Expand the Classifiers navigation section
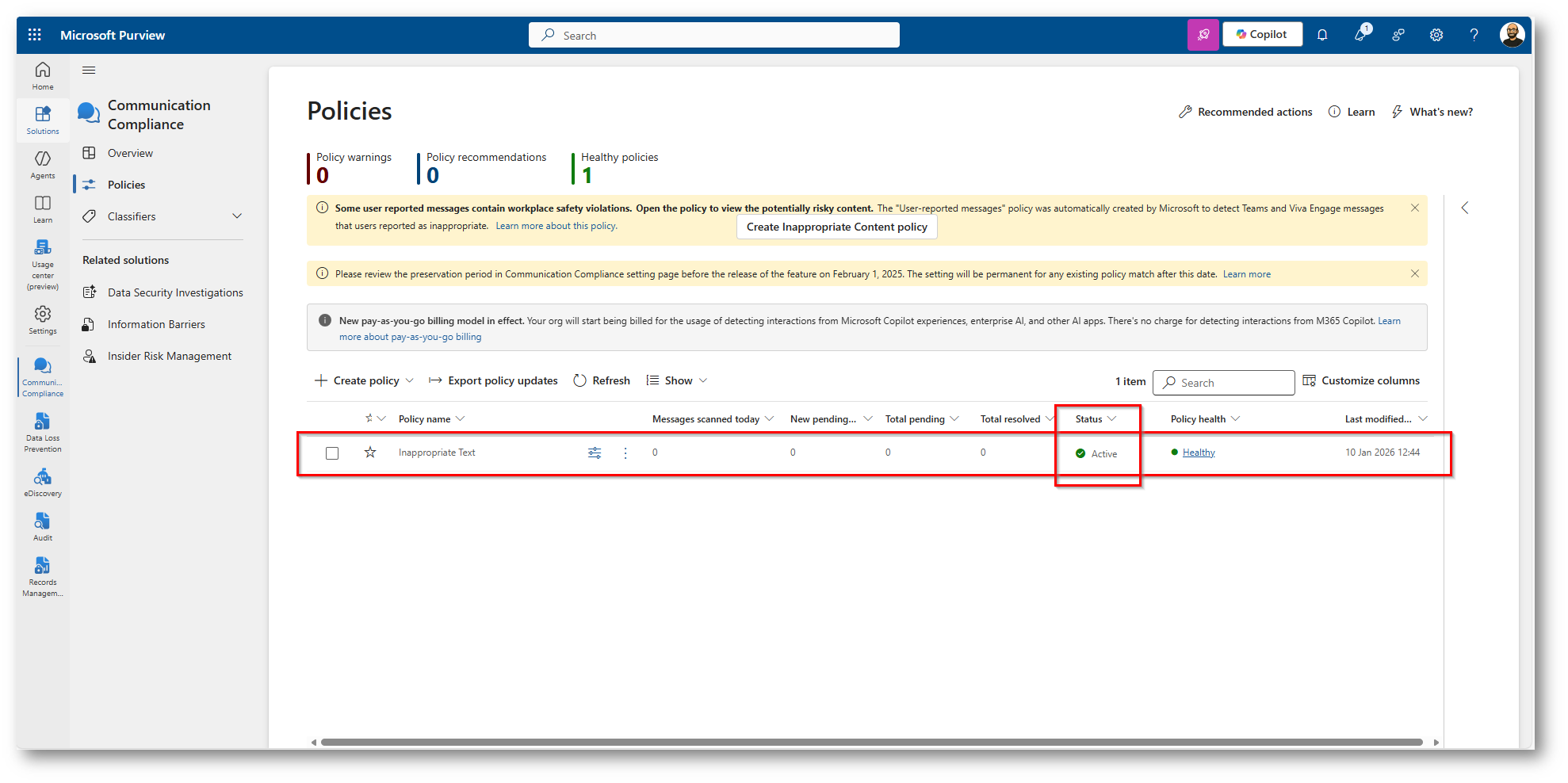The image size is (1568, 783). point(236,216)
